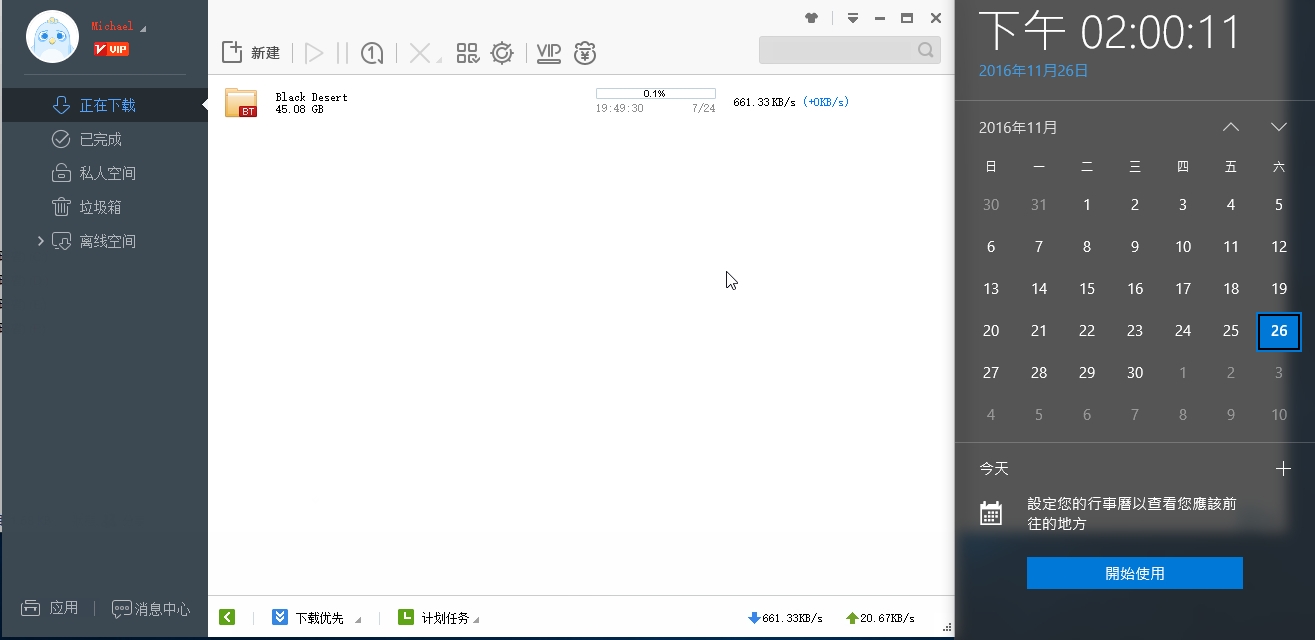1315x640 pixels.
Task: Click the start download play icon
Action: (x=314, y=53)
